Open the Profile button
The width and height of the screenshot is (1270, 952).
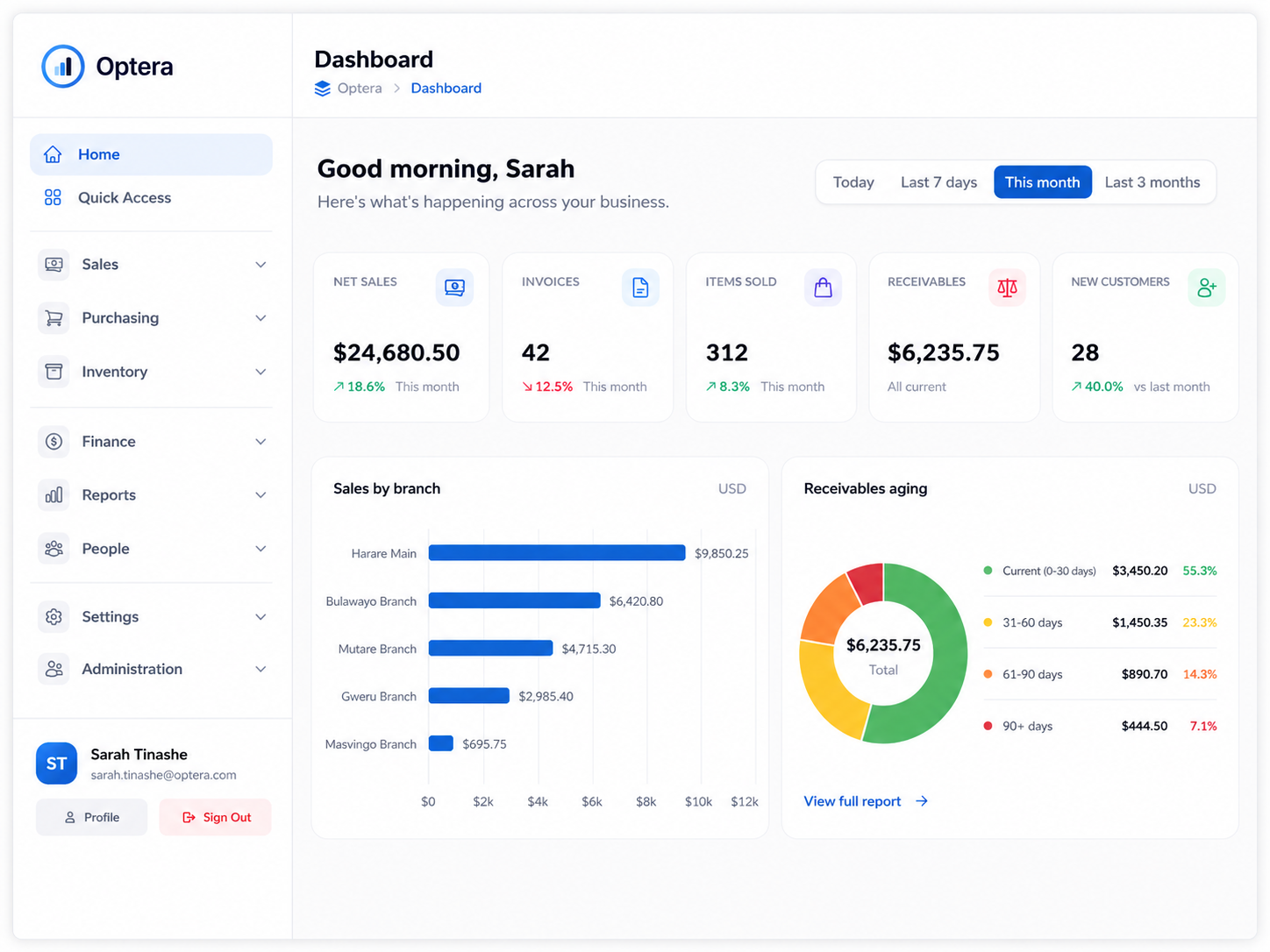point(91,817)
